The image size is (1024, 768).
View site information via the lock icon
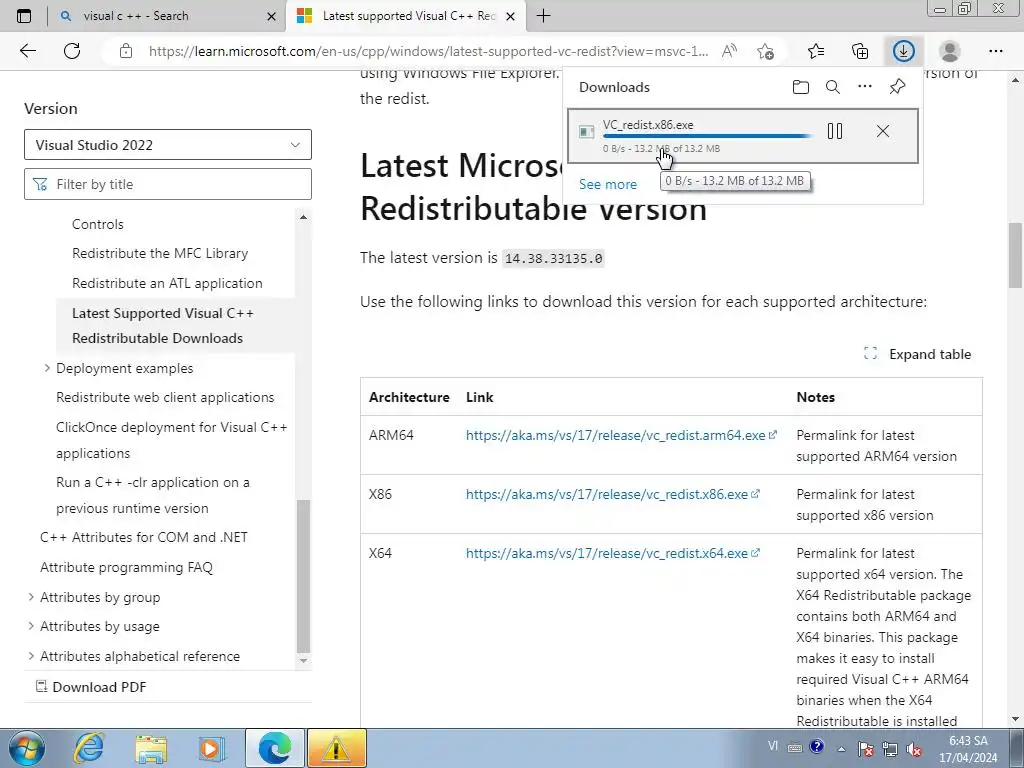click(x=126, y=51)
